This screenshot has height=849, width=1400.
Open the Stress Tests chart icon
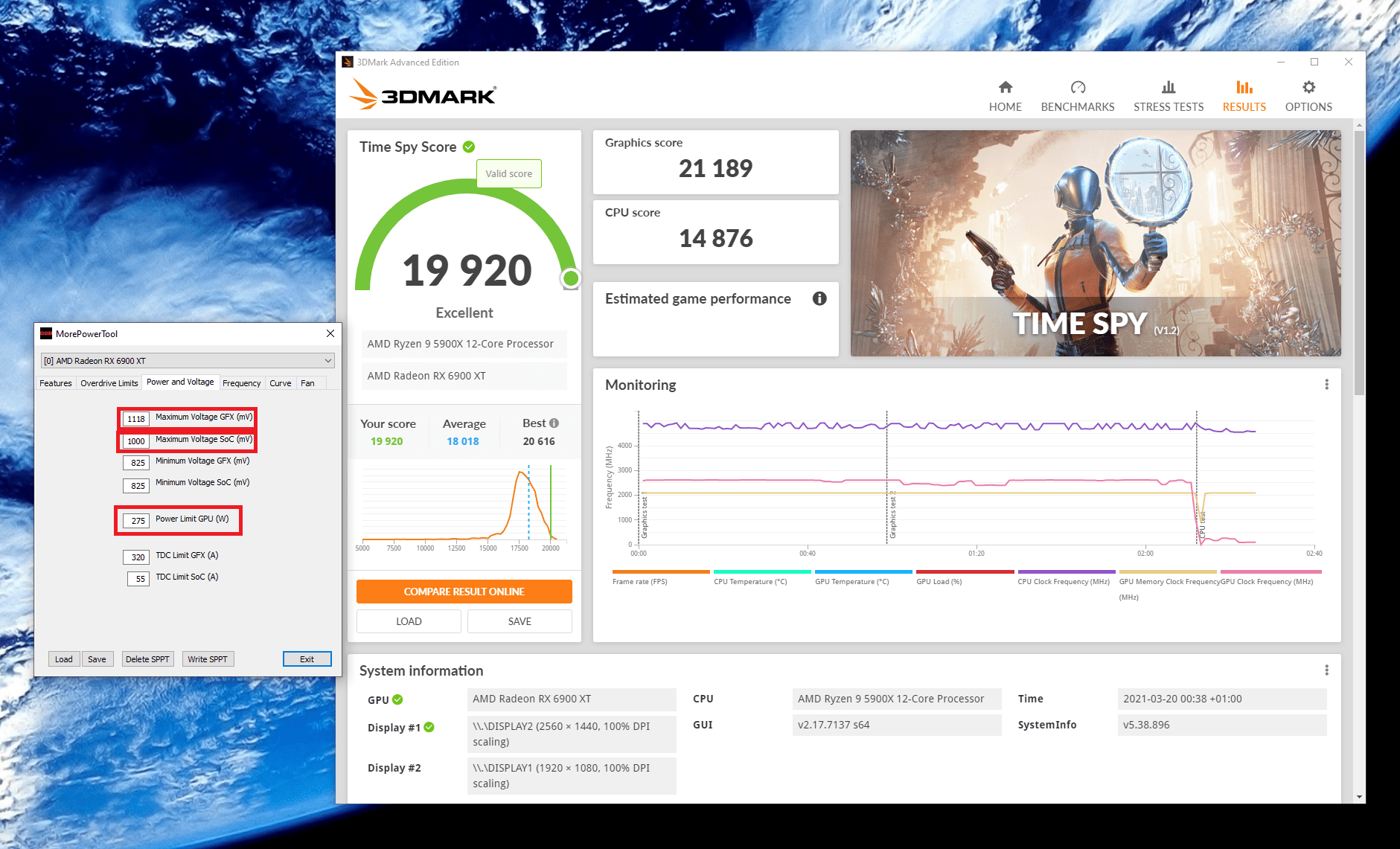coord(1169,87)
